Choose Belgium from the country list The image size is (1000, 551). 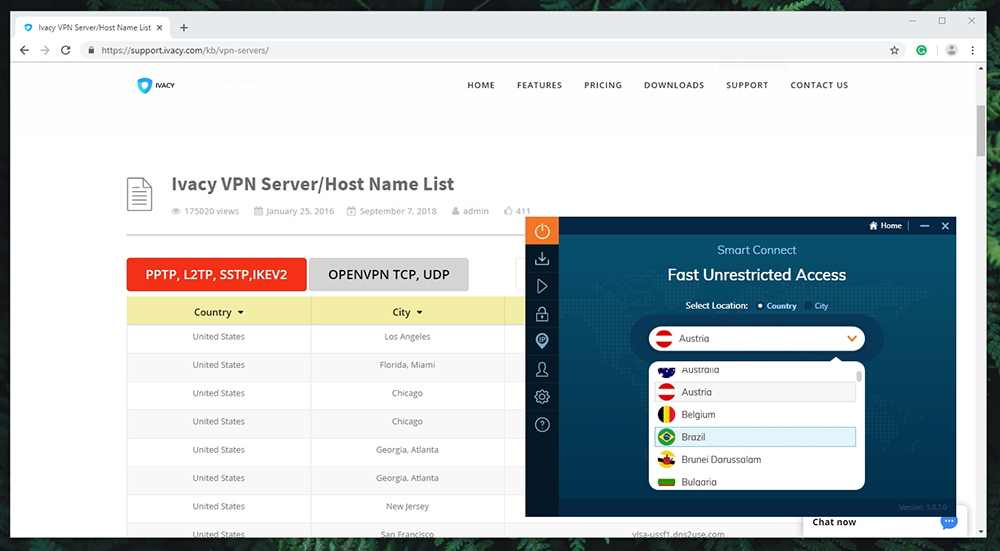coord(755,415)
